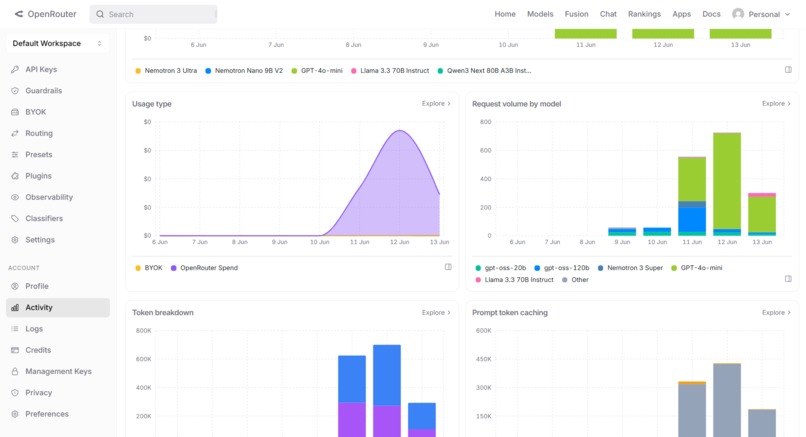
Task: Open the Default Workspace switcher
Action: (58, 44)
